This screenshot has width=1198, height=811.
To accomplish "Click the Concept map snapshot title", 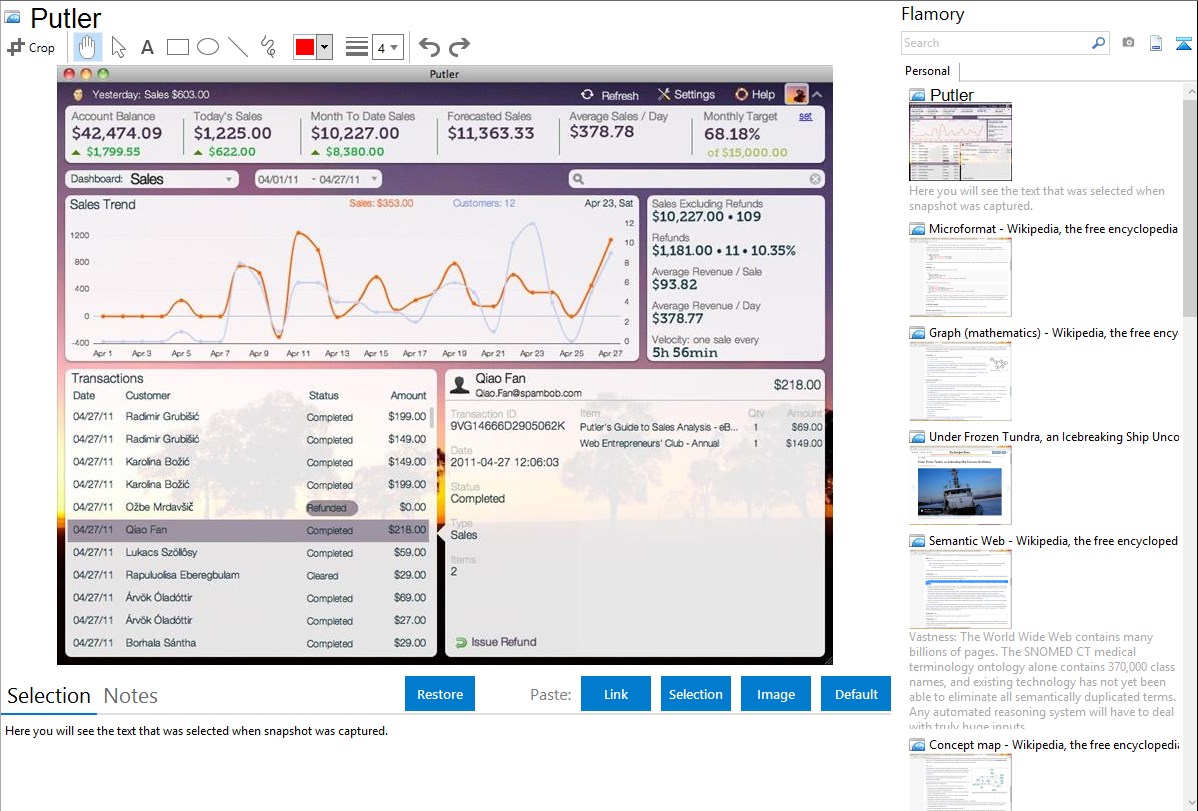I will (x=1053, y=744).
